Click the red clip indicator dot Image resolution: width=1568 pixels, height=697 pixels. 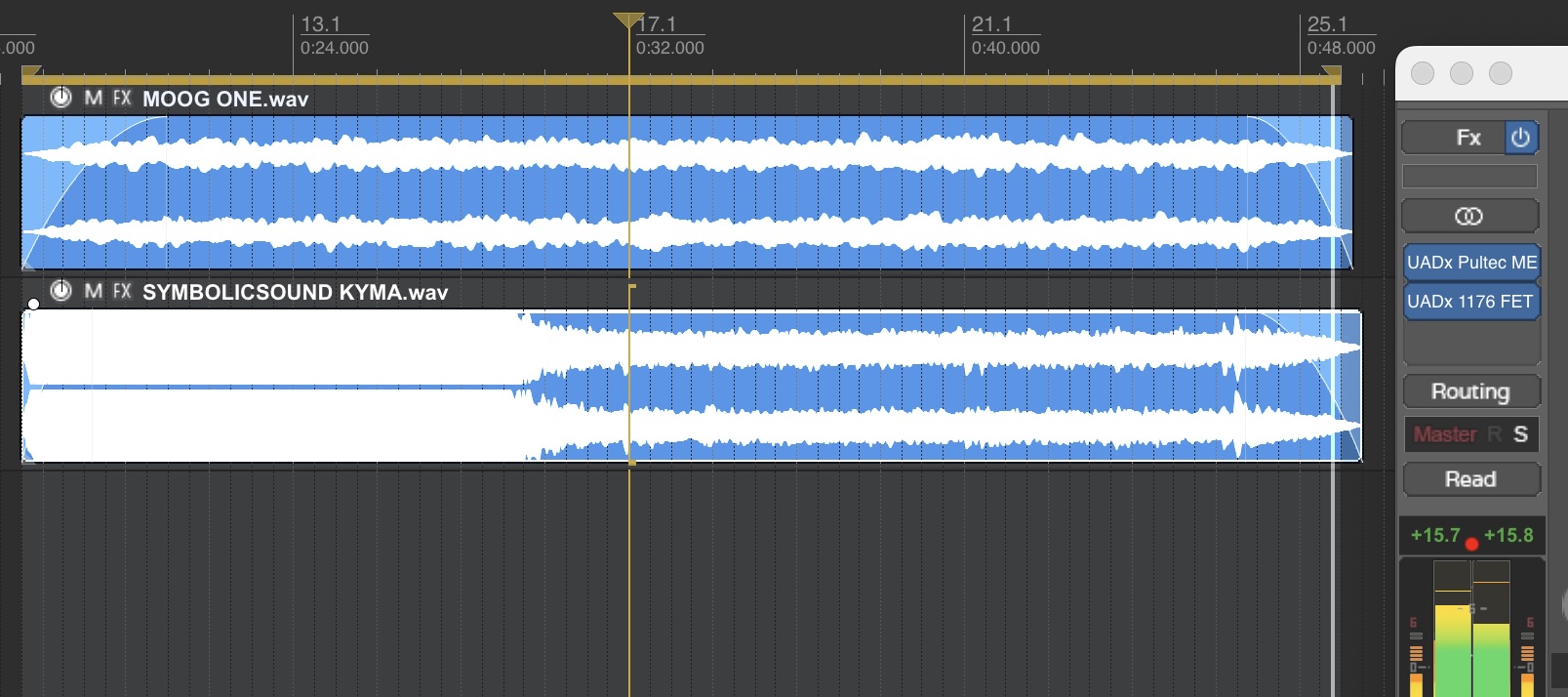(1471, 544)
